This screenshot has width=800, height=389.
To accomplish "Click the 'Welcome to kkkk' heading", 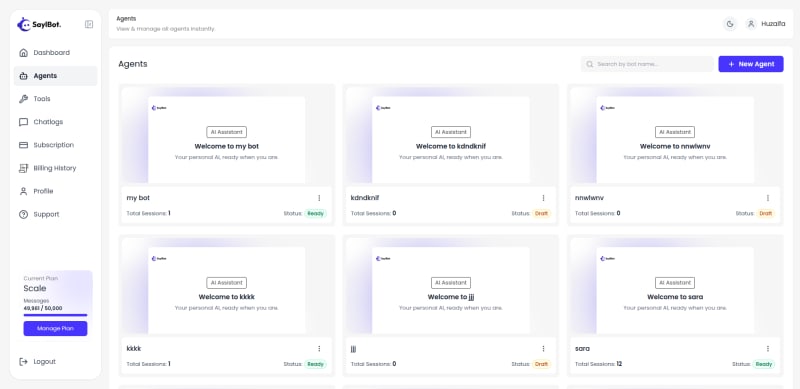I will coord(227,297).
